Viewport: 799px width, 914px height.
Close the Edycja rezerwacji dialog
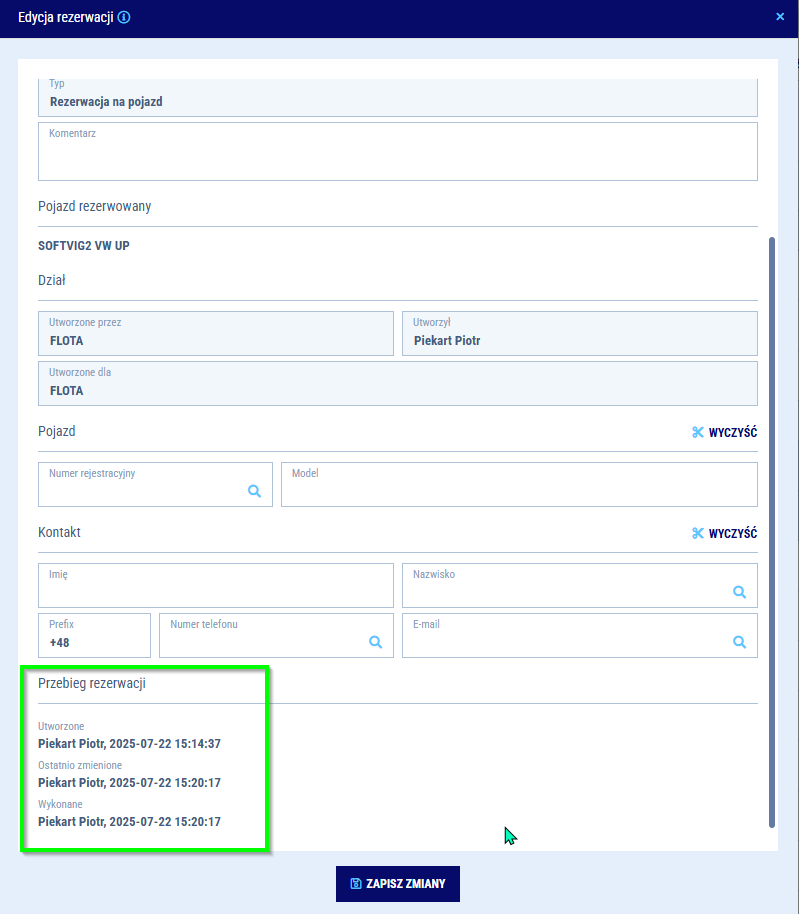pyautogui.click(x=780, y=16)
